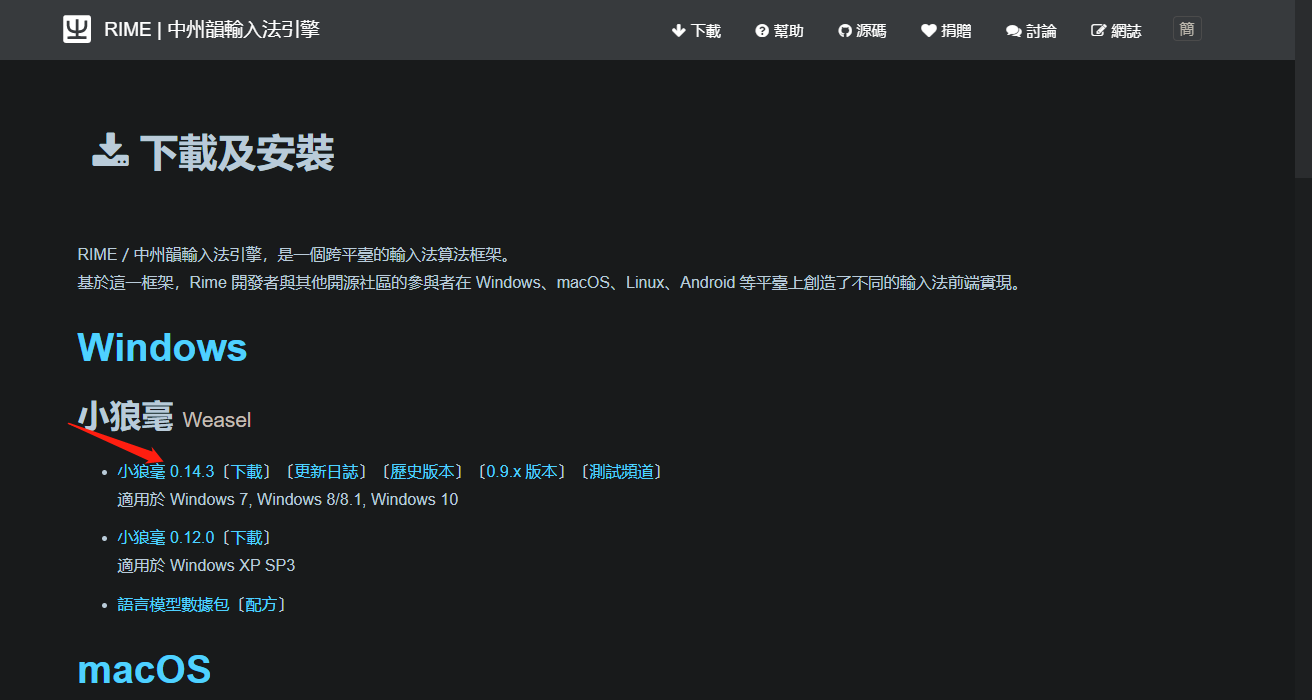Select the 小狼毫 0.12.0 link
Viewport: 1312px width, 700px height.
164,537
